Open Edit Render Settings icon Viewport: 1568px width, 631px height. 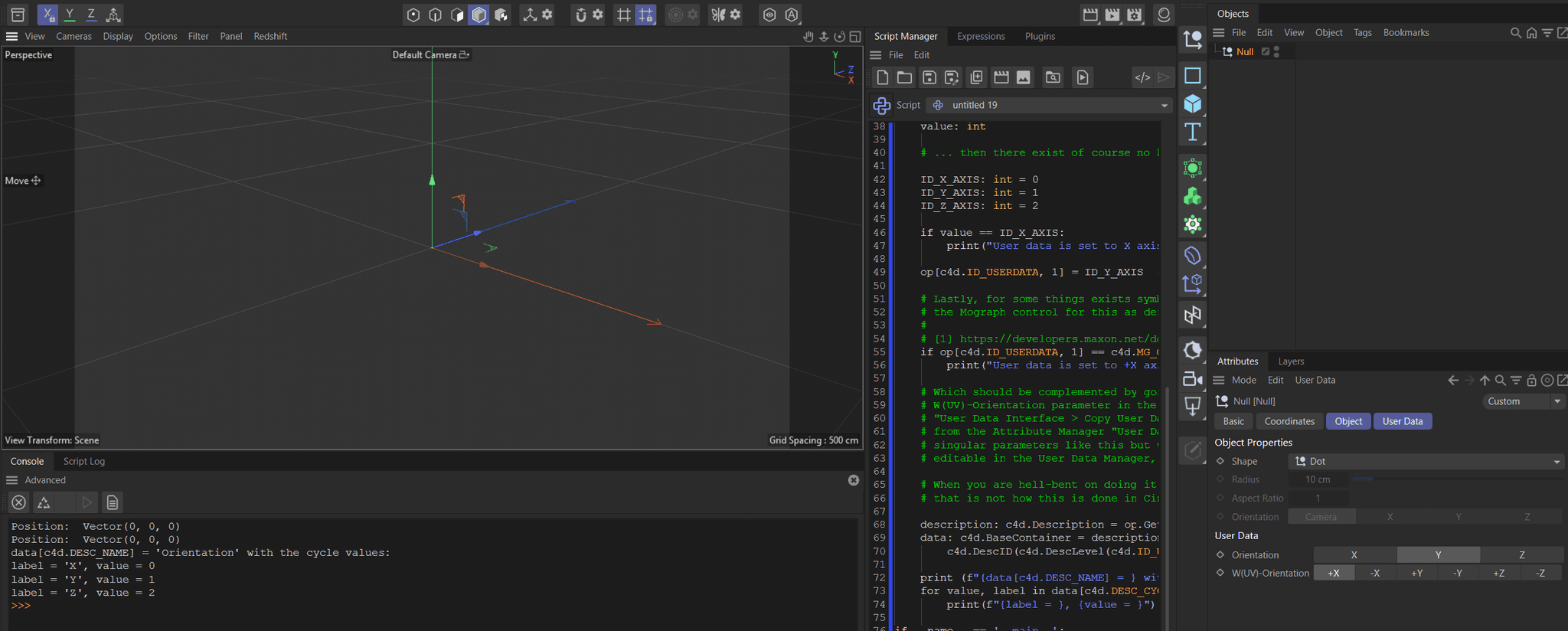click(x=1135, y=15)
